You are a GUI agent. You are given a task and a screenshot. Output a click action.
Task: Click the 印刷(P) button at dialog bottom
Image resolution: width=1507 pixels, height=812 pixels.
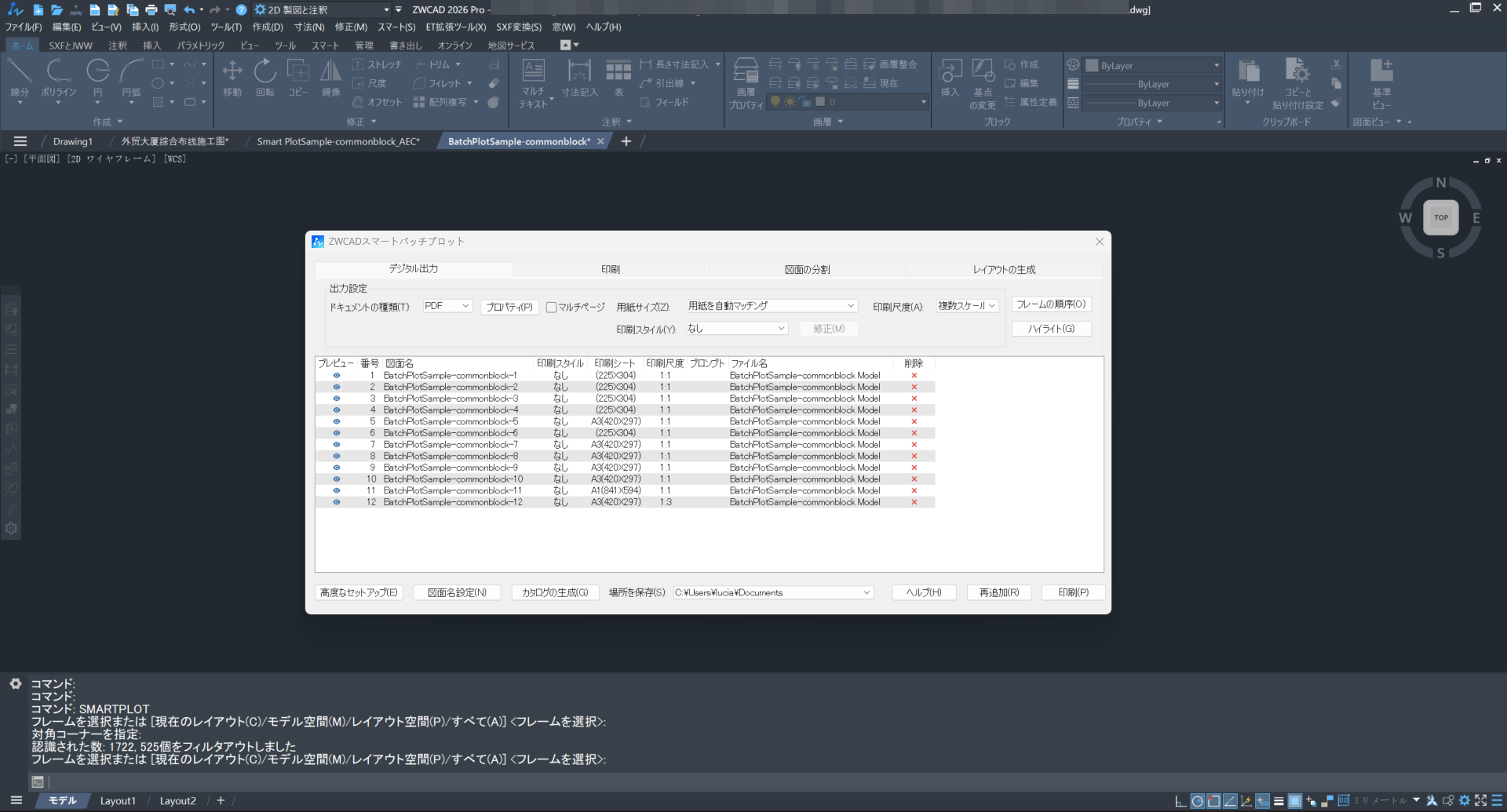click(1073, 592)
